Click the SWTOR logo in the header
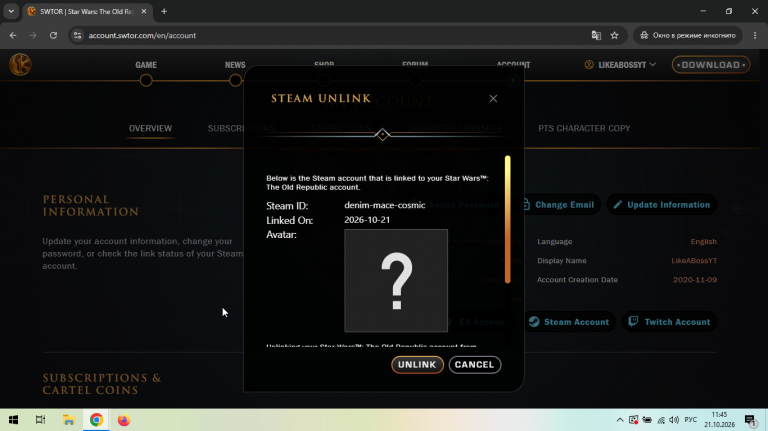Image resolution: width=768 pixels, height=431 pixels. (20, 65)
